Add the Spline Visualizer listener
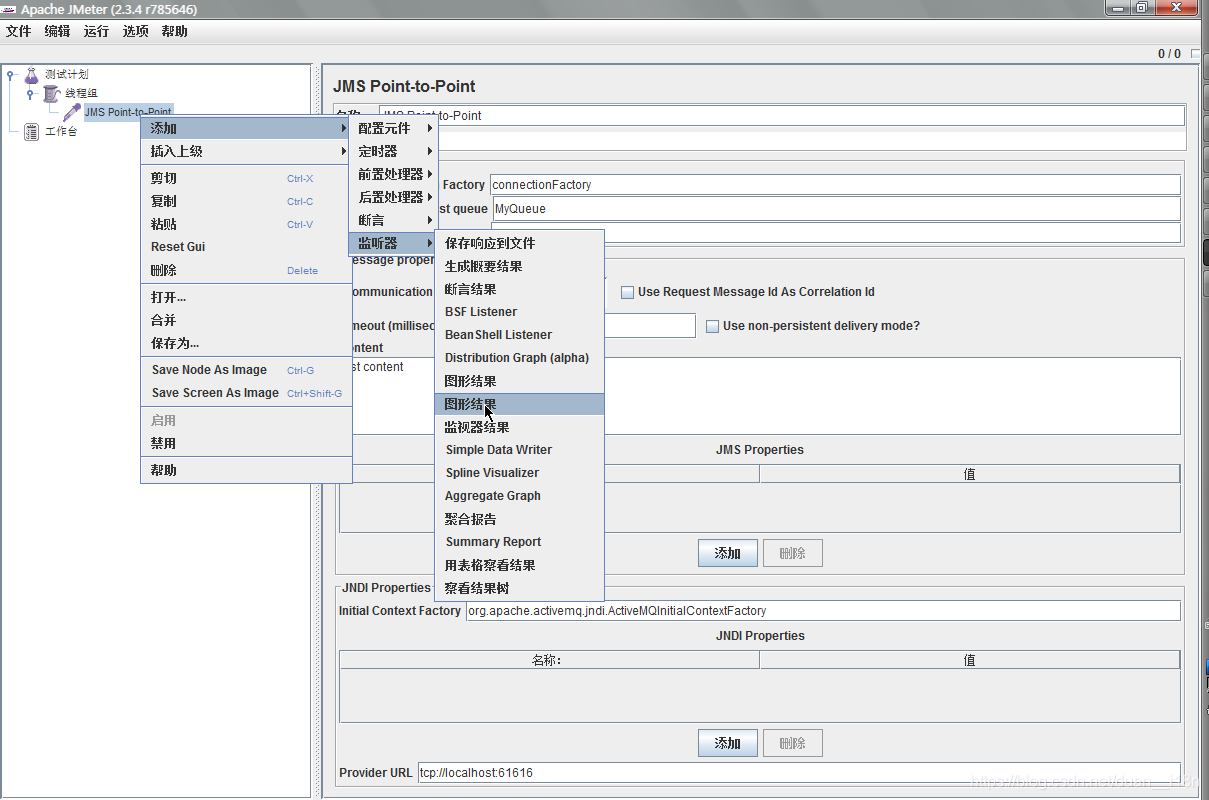1209x800 pixels. (520, 473)
